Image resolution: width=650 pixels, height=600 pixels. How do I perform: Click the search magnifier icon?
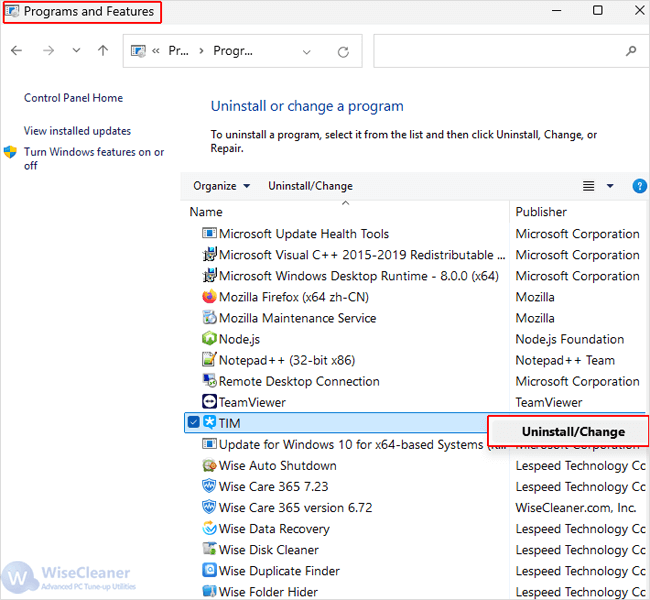point(631,51)
